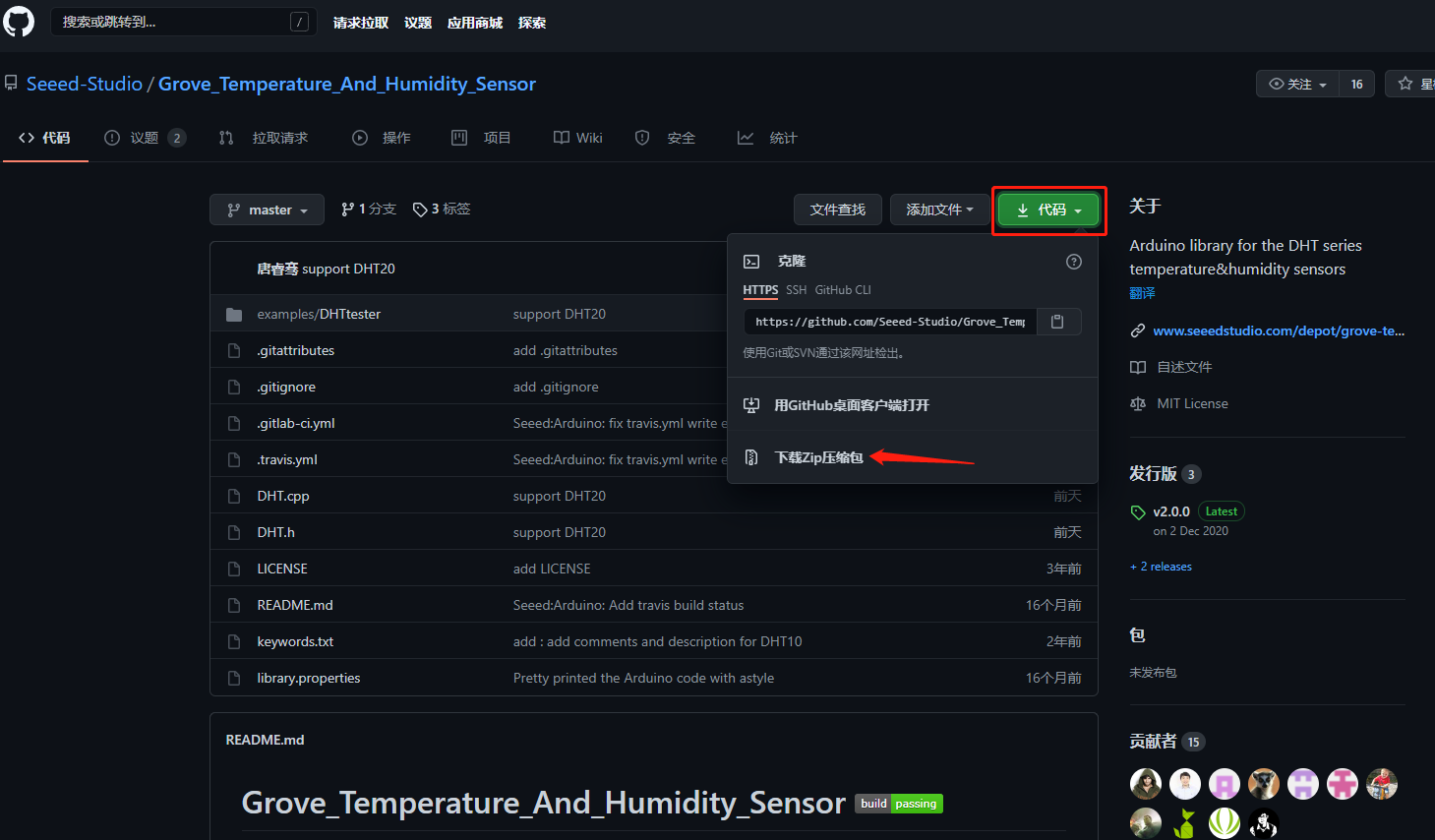Open the 关注 watch dropdown
Viewport: 1435px width, 840px height.
1297,85
